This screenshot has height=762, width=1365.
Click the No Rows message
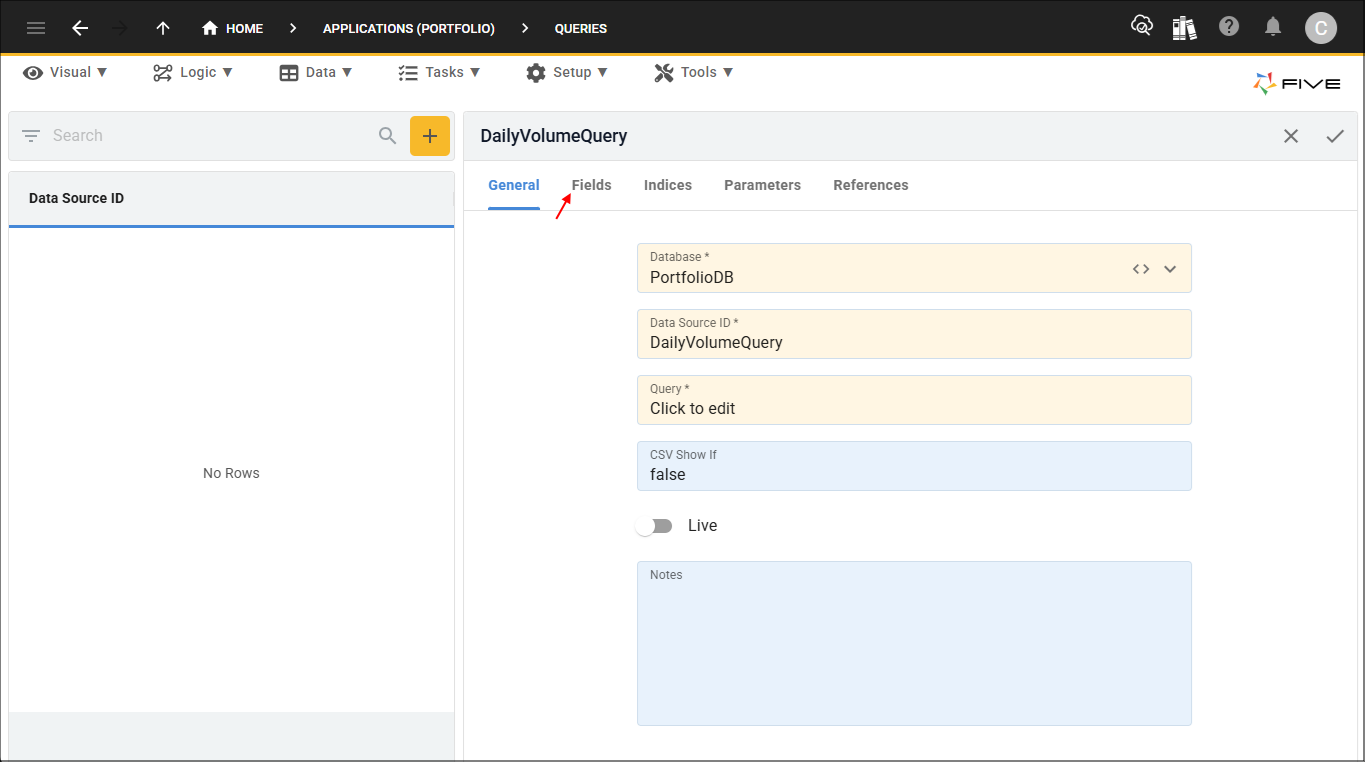(231, 473)
